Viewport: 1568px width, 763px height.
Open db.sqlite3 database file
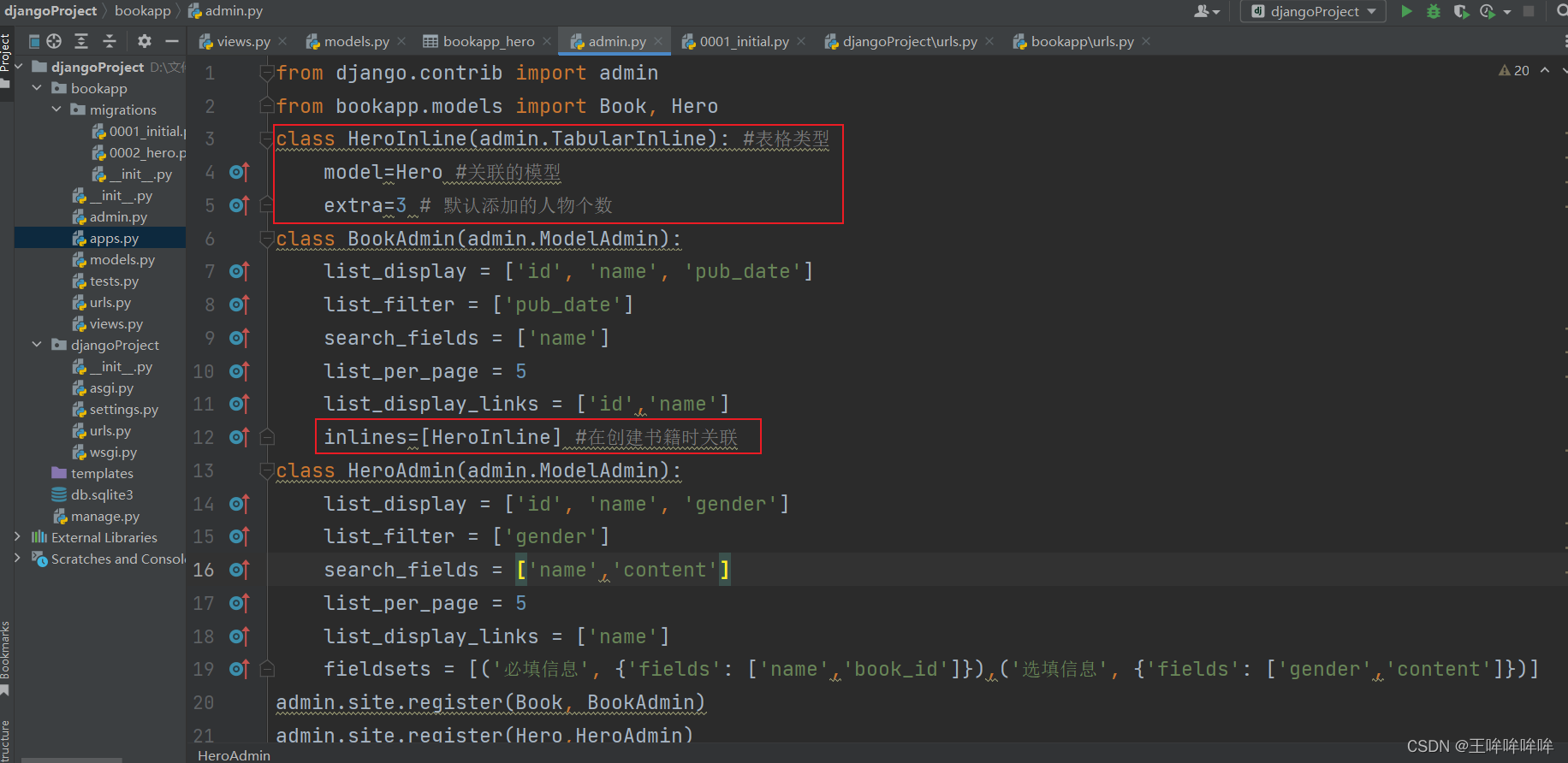click(92, 495)
